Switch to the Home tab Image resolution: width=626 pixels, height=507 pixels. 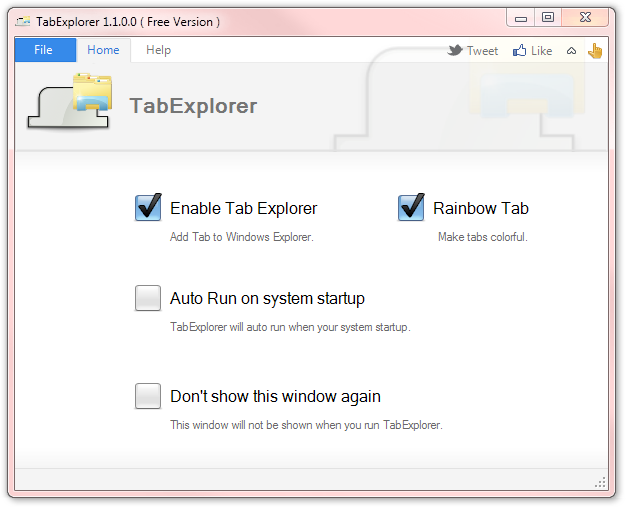click(103, 50)
